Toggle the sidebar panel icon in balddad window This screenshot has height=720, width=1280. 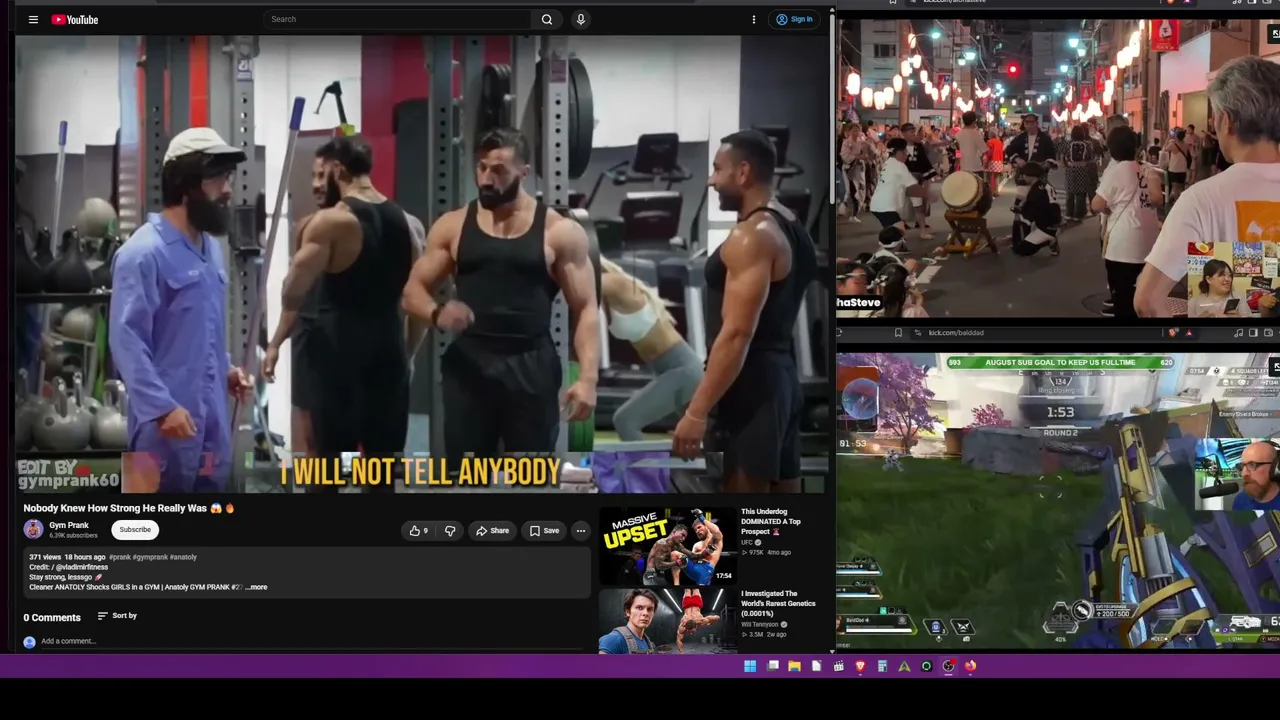point(1253,333)
